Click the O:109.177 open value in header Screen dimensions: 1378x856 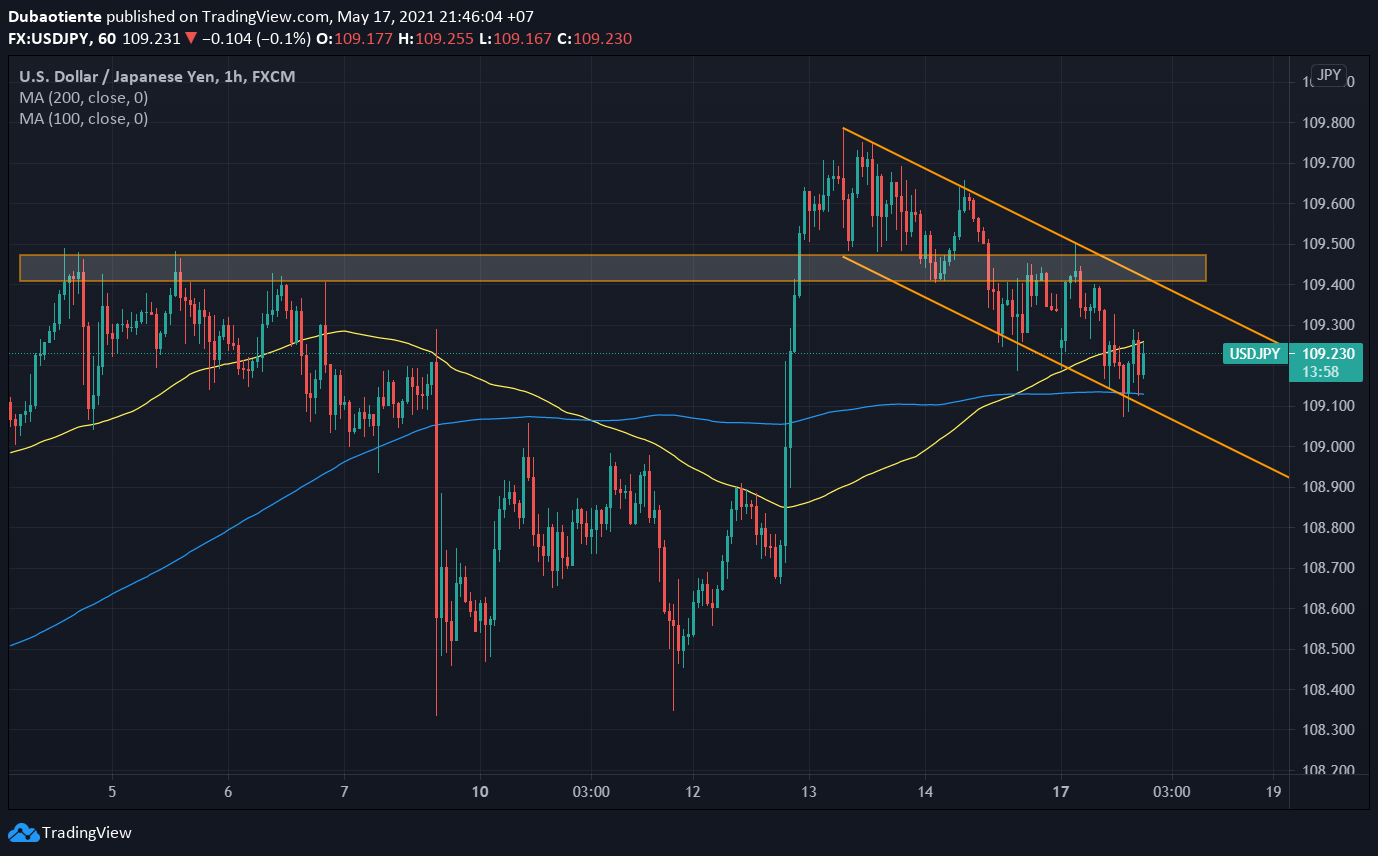point(354,39)
